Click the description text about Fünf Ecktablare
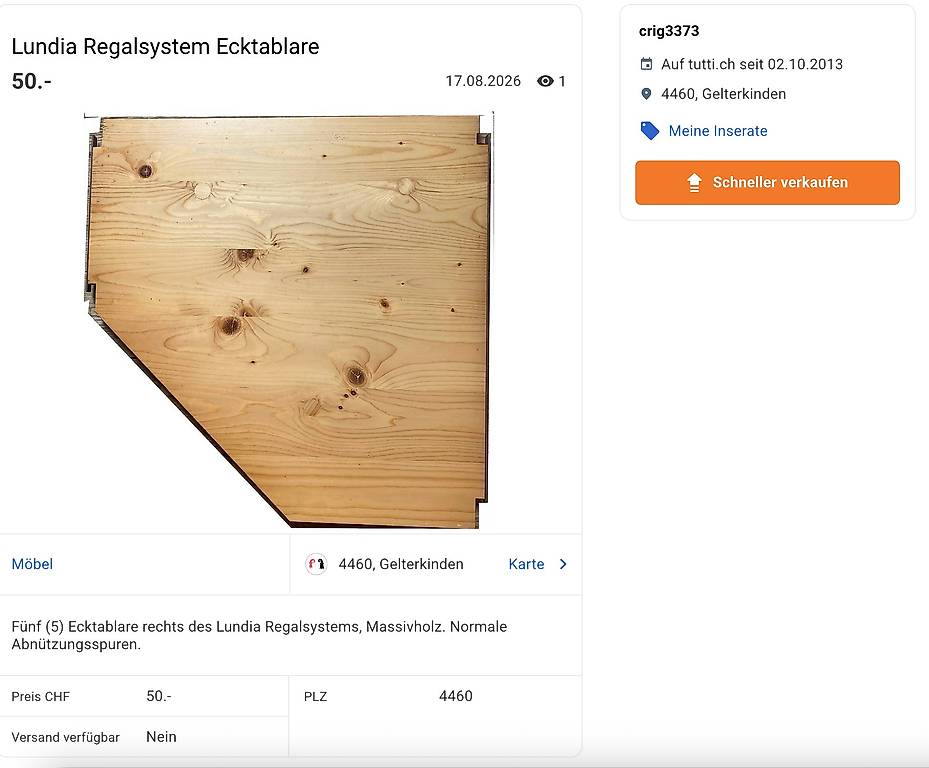The height and width of the screenshot is (768, 929). (x=259, y=635)
